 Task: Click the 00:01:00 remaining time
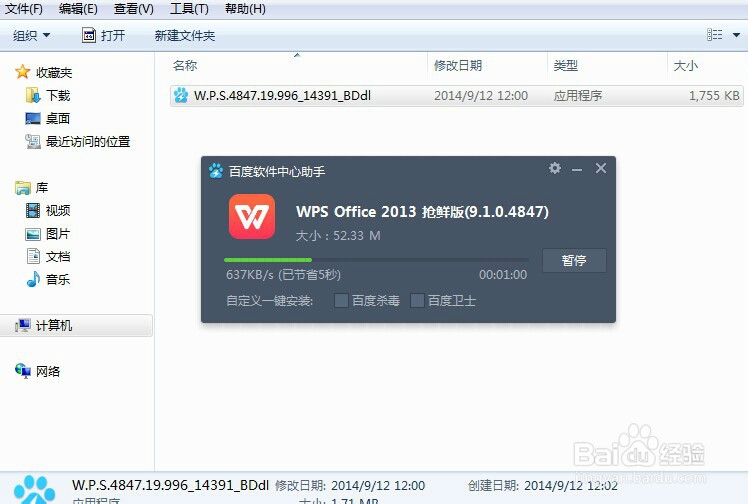503,275
